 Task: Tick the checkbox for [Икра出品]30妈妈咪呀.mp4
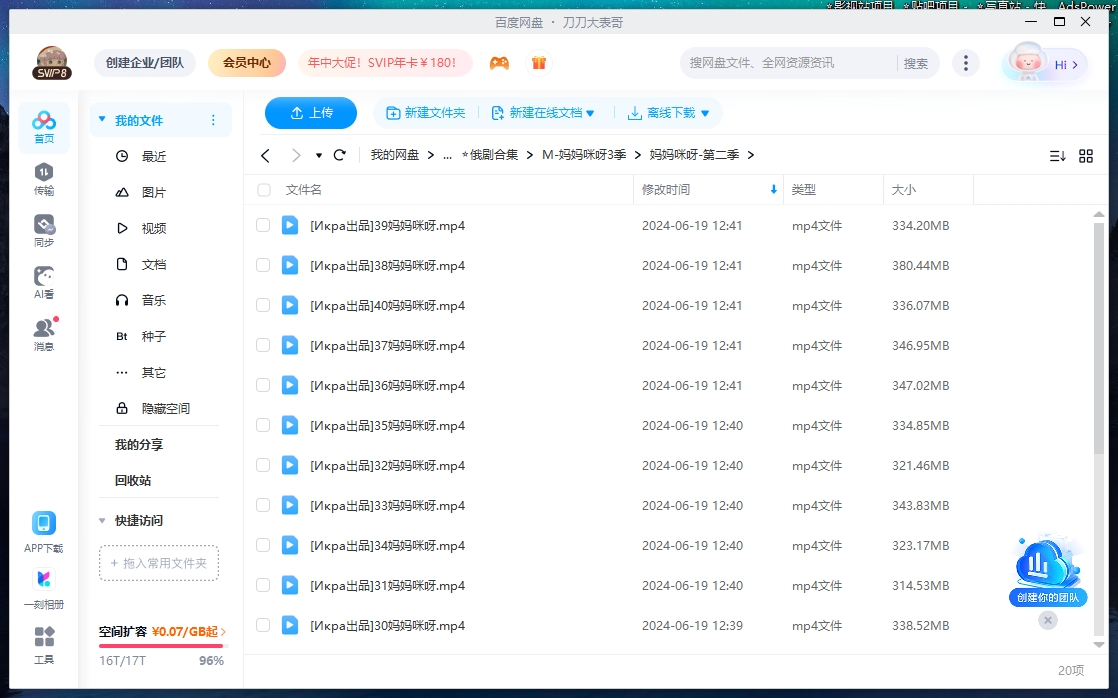[262, 625]
